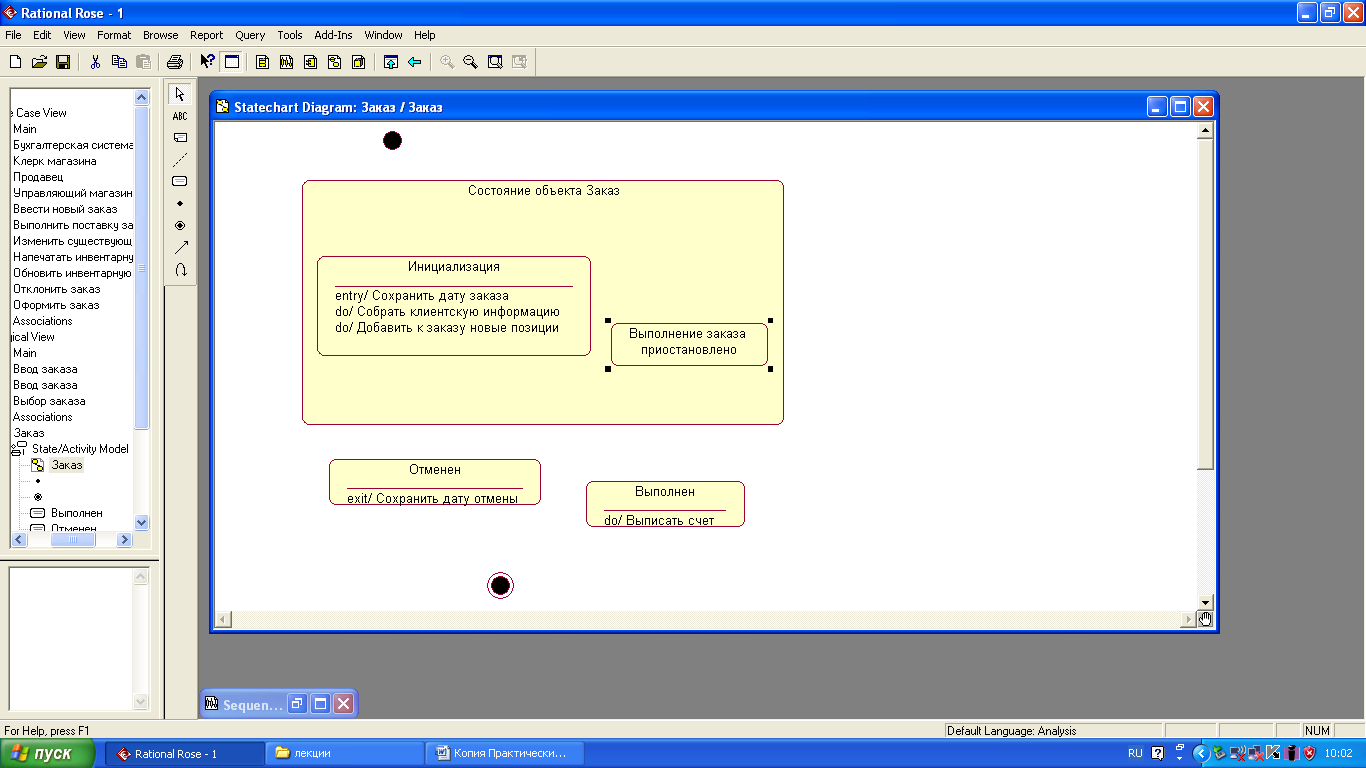Choose the Transition to Self tool

[180, 270]
